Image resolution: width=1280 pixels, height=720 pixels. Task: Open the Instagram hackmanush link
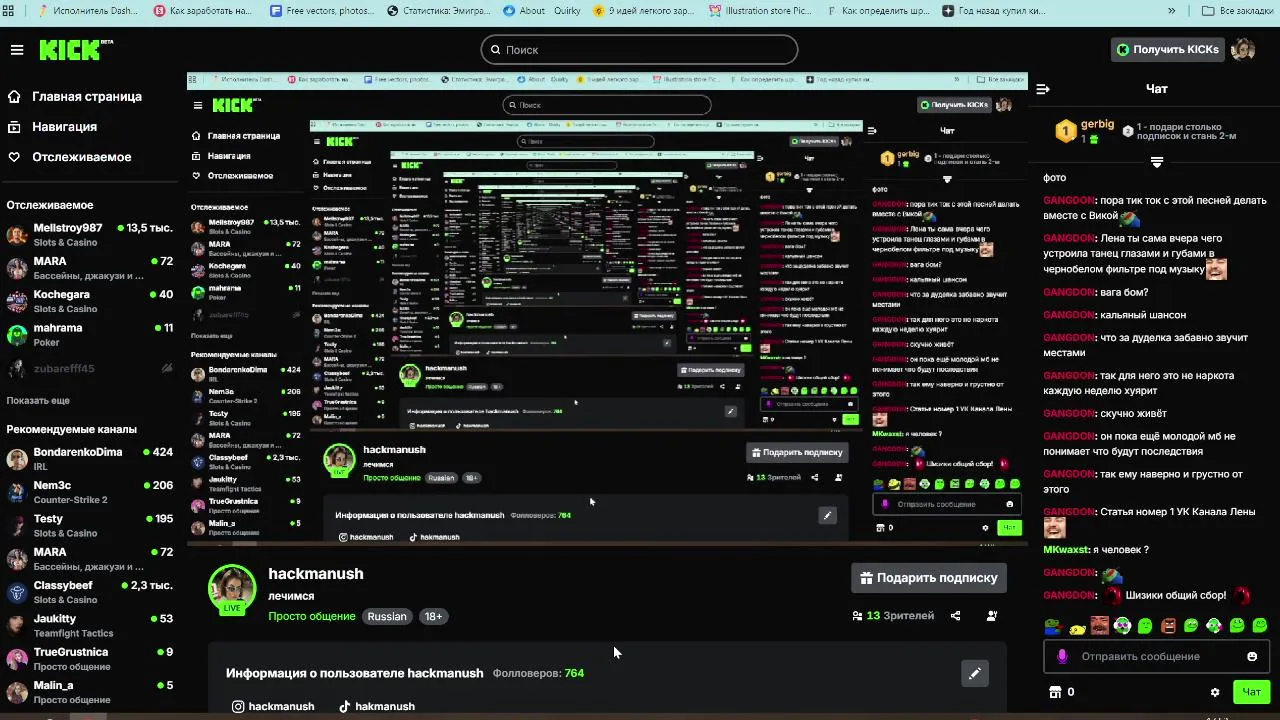(273, 706)
